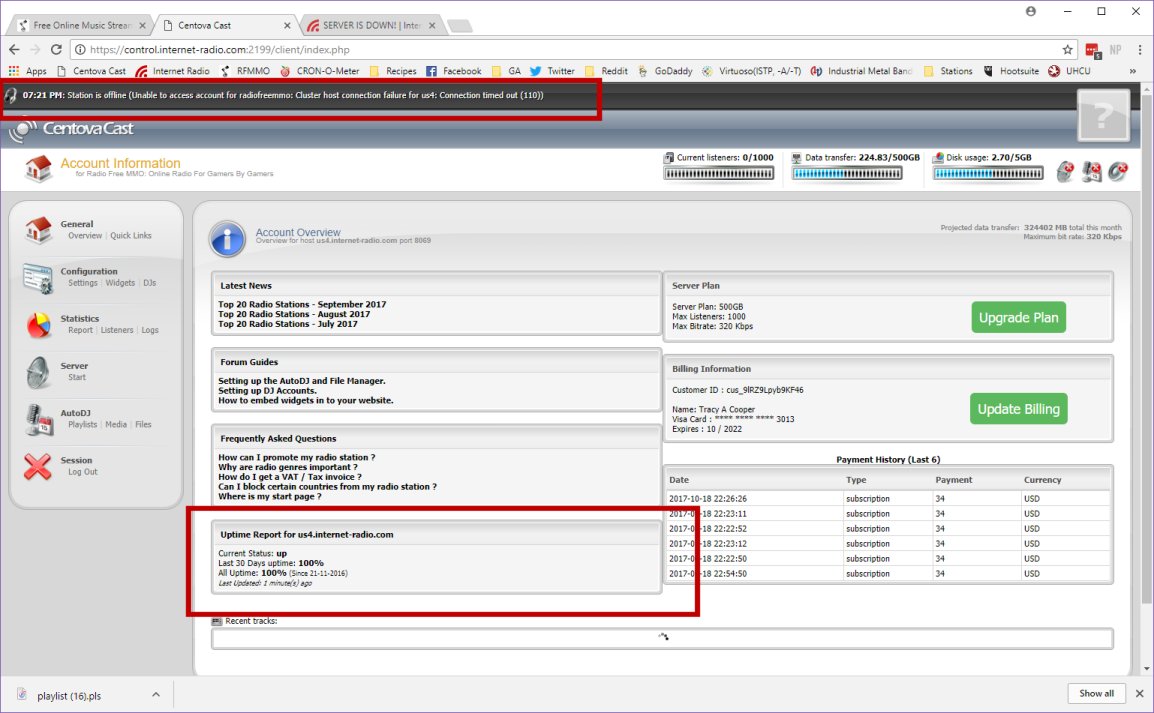Image resolution: width=1154 pixels, height=713 pixels.
Task: Click the Statistics pie chart icon
Action: click(38, 324)
